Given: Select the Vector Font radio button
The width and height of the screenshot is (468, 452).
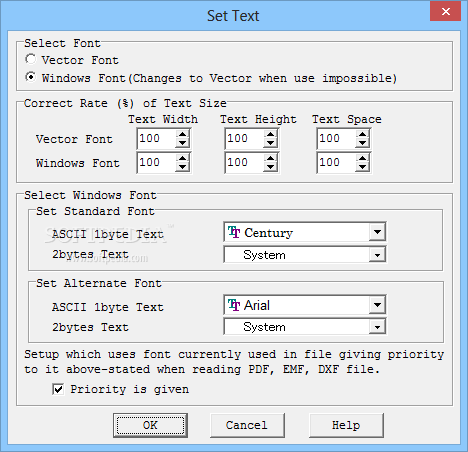Looking at the screenshot, I should (x=31, y=59).
